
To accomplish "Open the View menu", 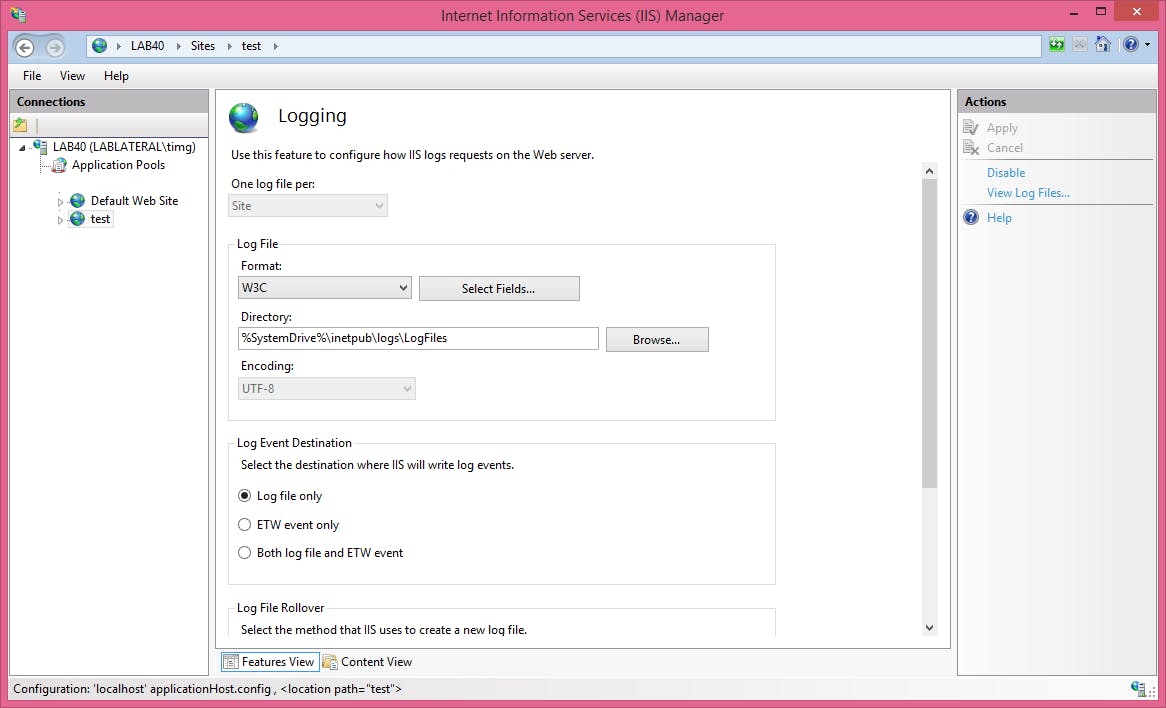I will coord(72,76).
